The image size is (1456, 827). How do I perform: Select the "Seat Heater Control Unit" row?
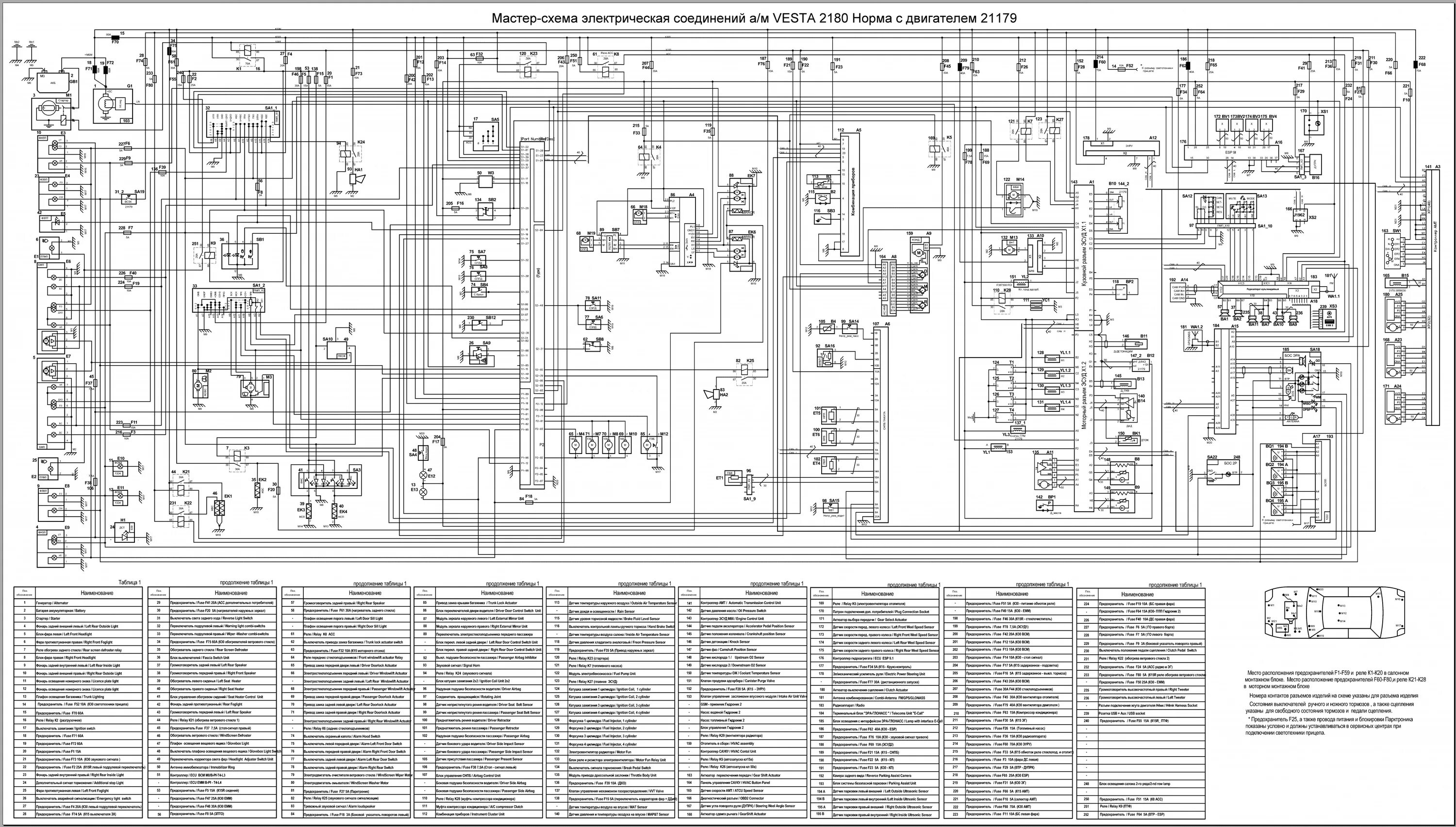point(213,697)
